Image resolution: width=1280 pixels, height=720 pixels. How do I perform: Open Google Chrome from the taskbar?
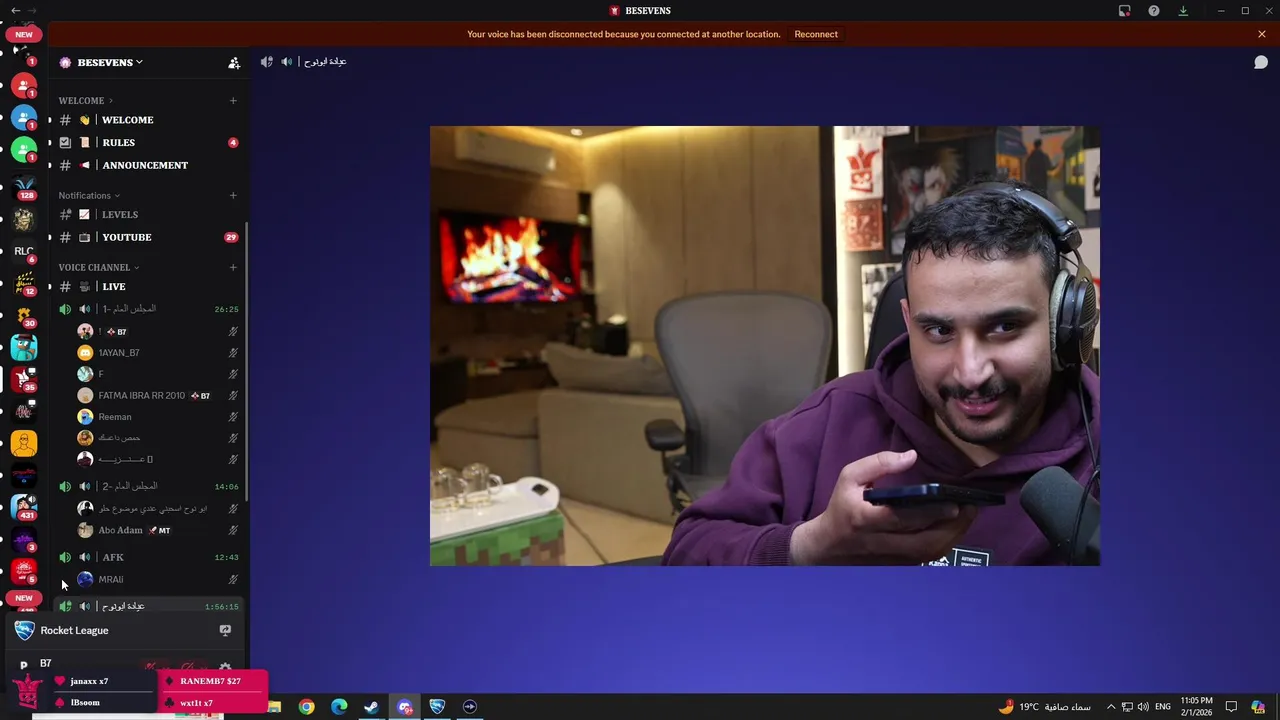[x=307, y=707]
